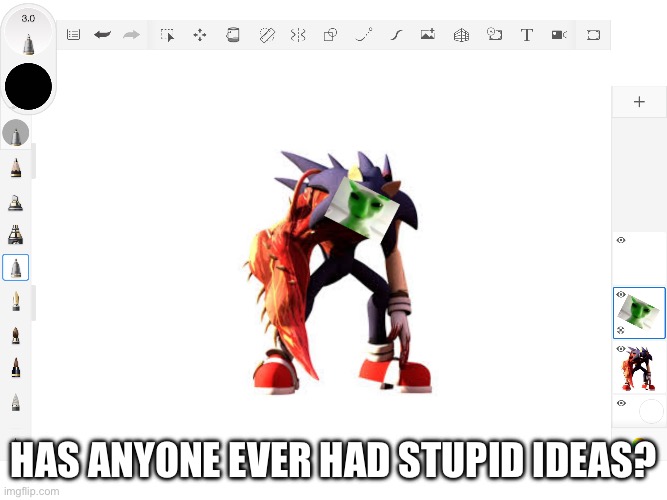Add a new layer with plus
The image size is (667, 500).
pyautogui.click(x=639, y=102)
